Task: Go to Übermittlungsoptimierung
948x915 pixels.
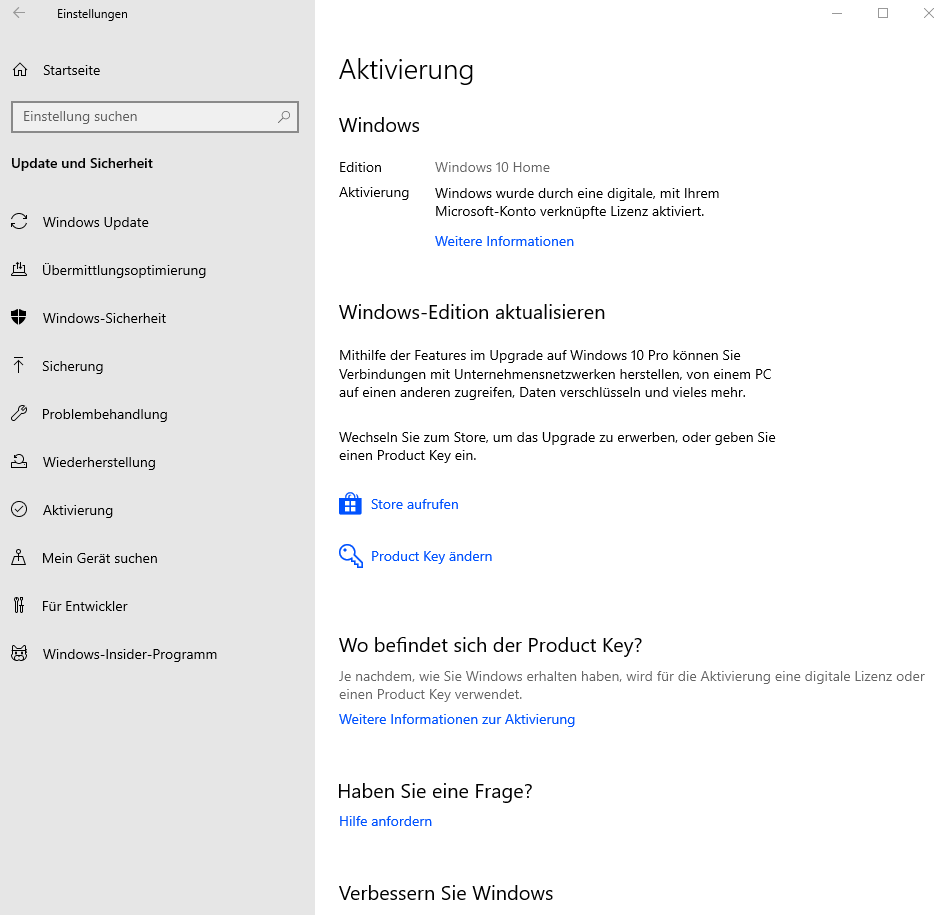Action: coord(157,270)
